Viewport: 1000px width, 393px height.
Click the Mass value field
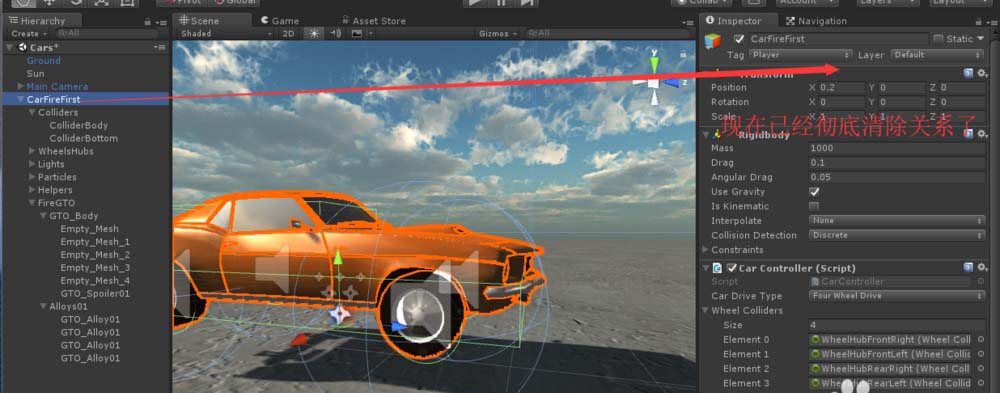click(x=897, y=148)
